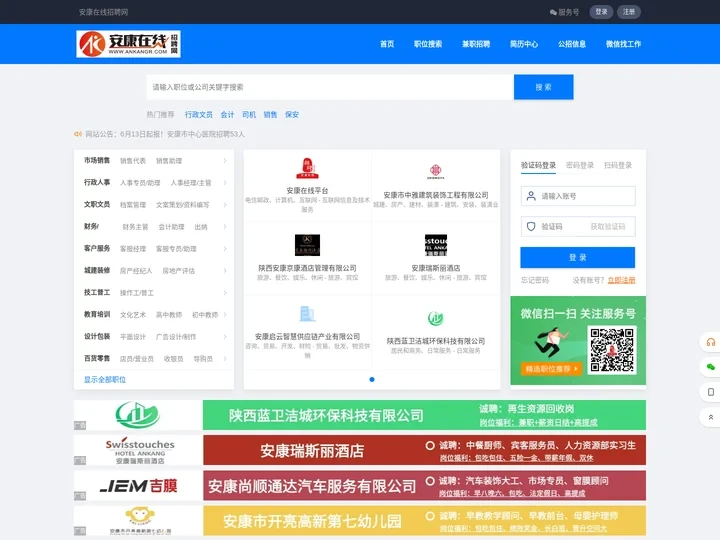
Task: Click the 忘记密码 link
Action: coord(534,280)
